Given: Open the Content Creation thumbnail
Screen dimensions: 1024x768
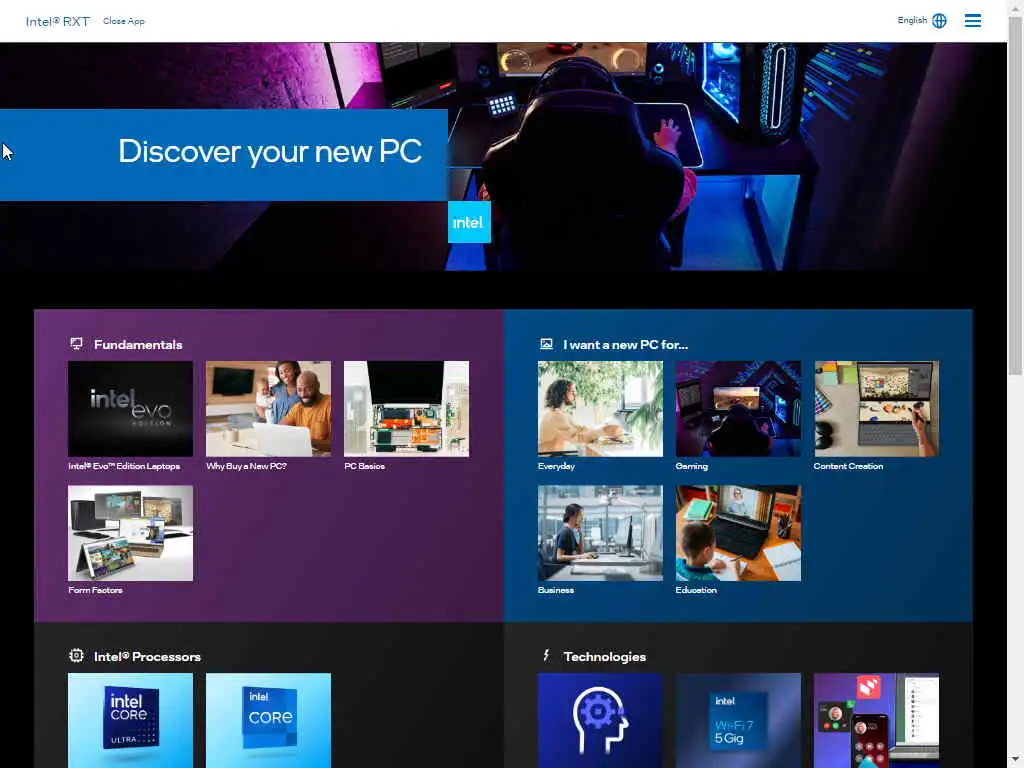Looking at the screenshot, I should pyautogui.click(x=876, y=409).
